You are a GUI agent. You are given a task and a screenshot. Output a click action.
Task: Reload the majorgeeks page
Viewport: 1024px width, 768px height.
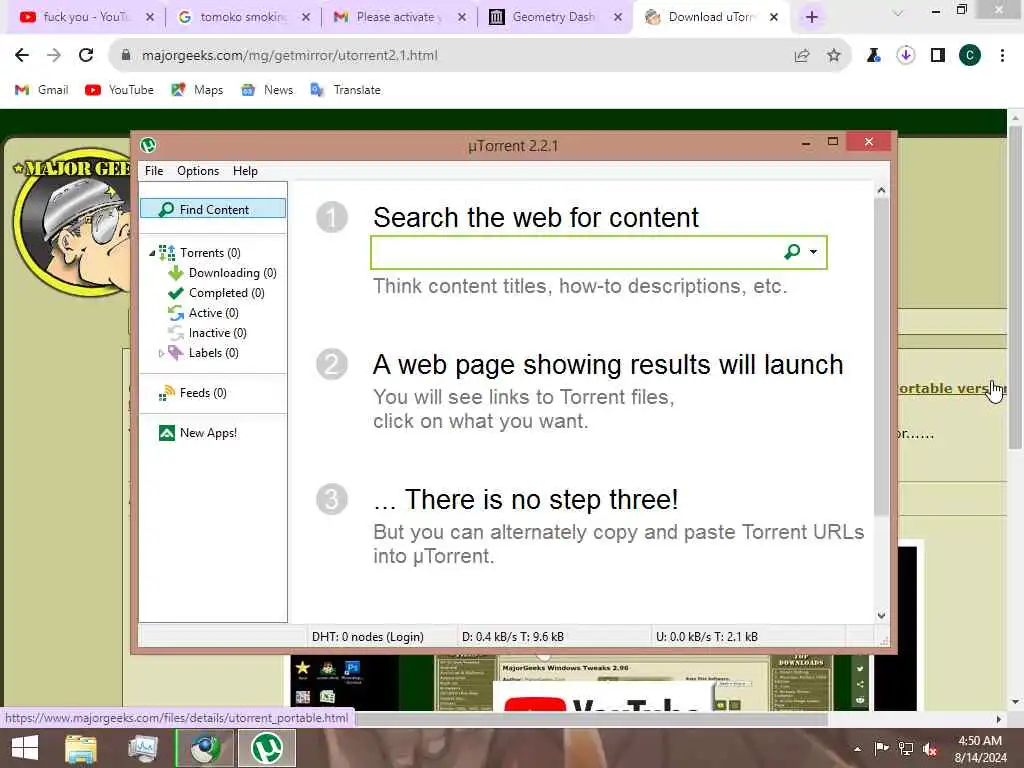point(86,56)
